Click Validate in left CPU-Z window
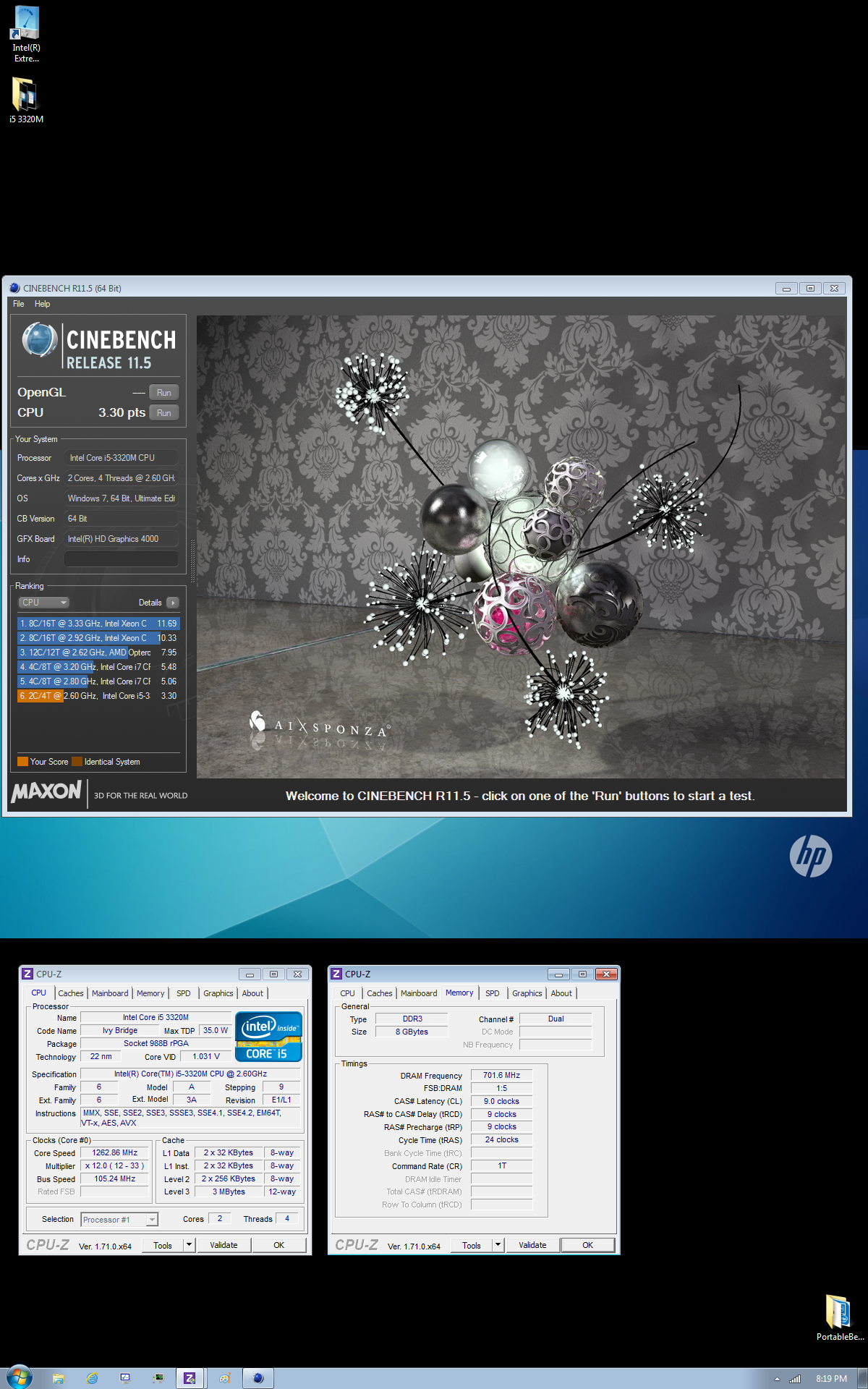 point(224,1245)
